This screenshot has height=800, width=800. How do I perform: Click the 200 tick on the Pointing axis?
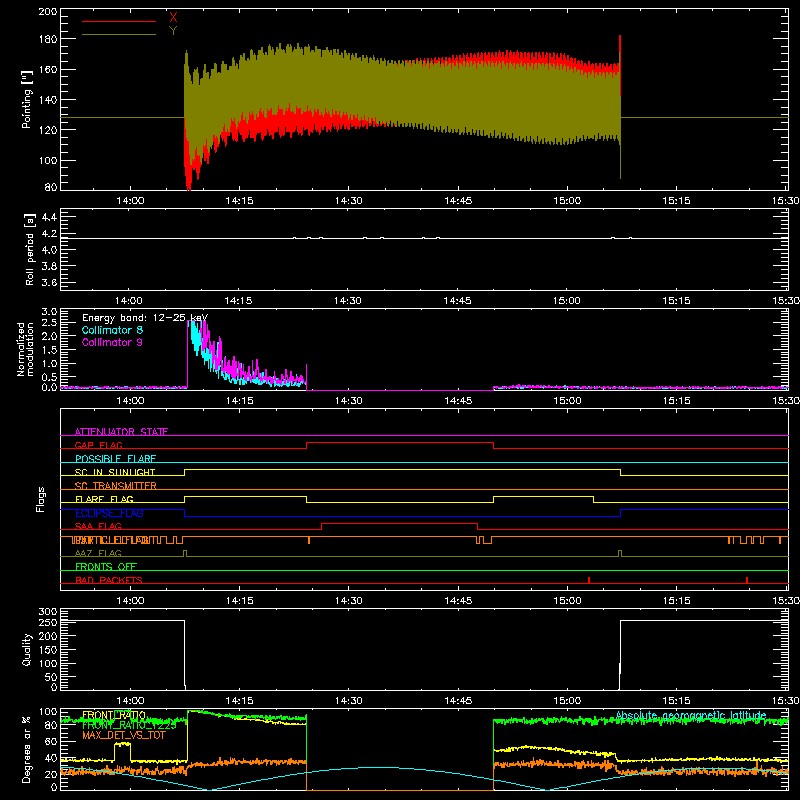click(x=47, y=12)
